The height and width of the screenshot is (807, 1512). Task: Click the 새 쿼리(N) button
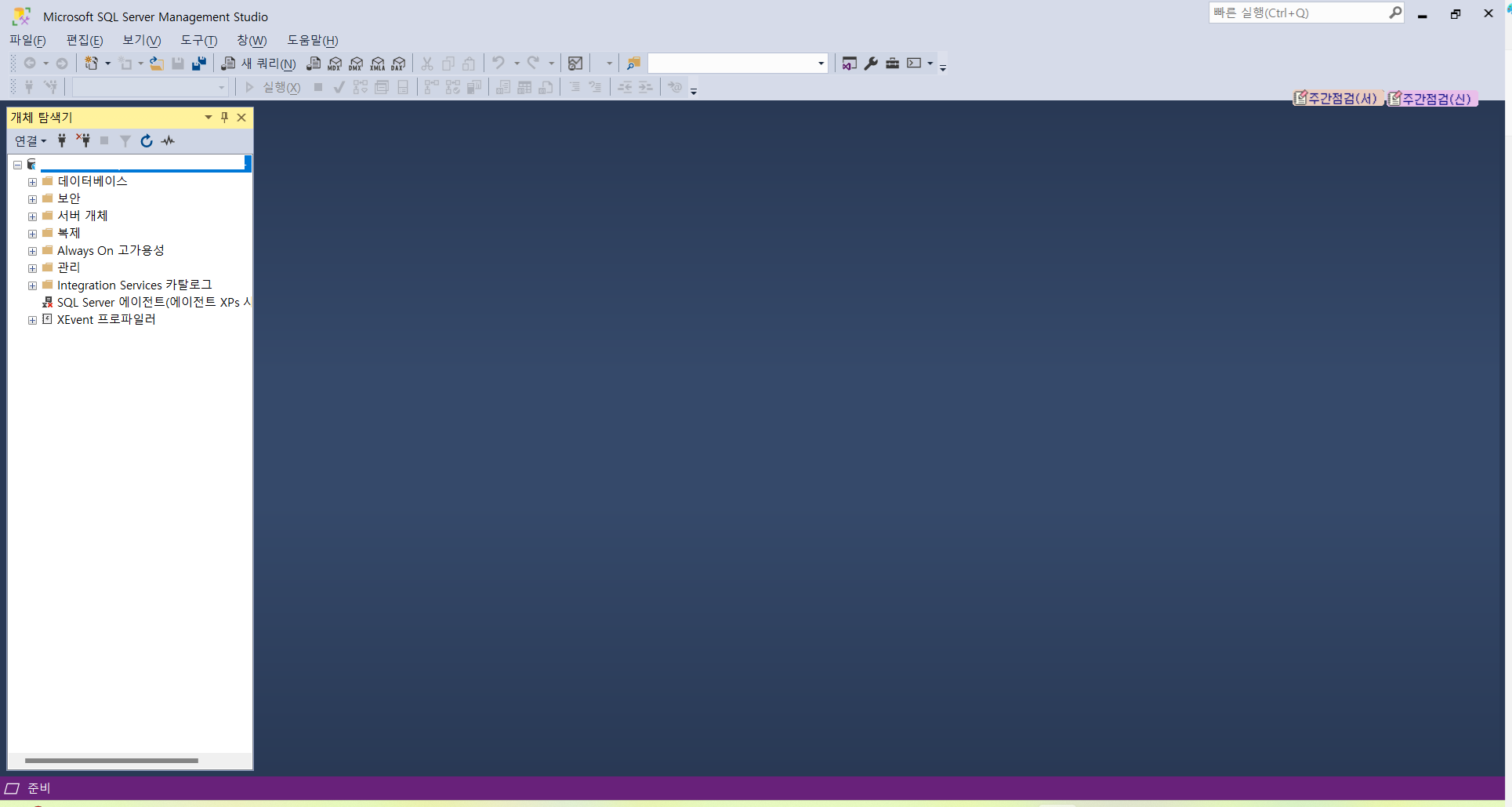tap(259, 64)
